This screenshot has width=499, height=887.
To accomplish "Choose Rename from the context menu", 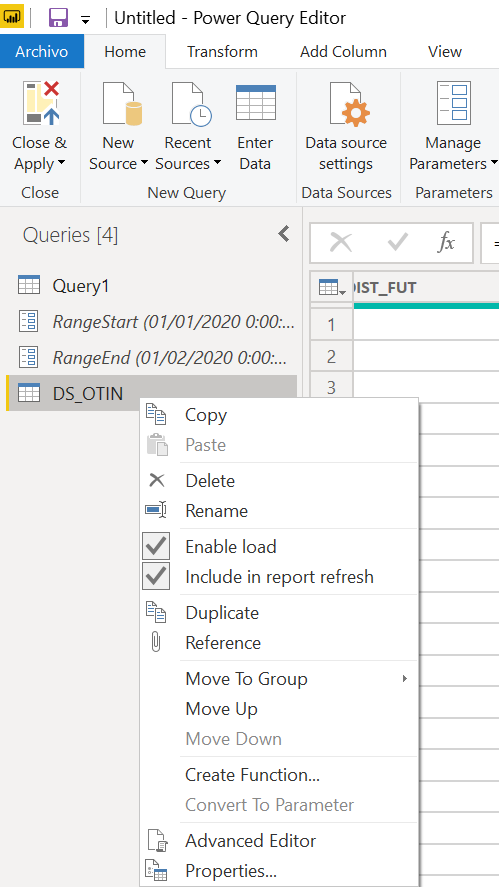I will [x=279, y=511].
